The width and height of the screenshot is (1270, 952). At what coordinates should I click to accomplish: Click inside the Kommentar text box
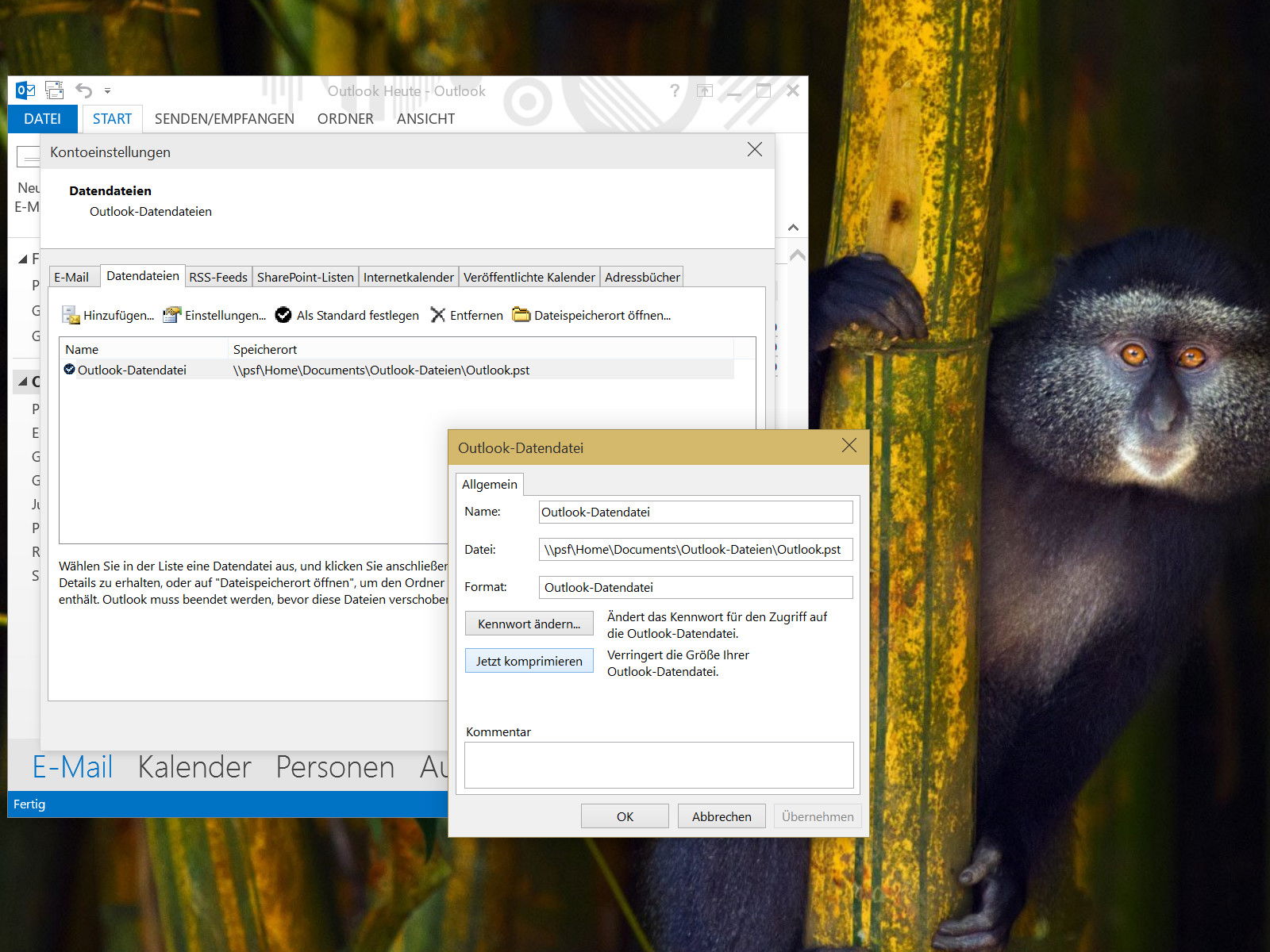[x=659, y=765]
